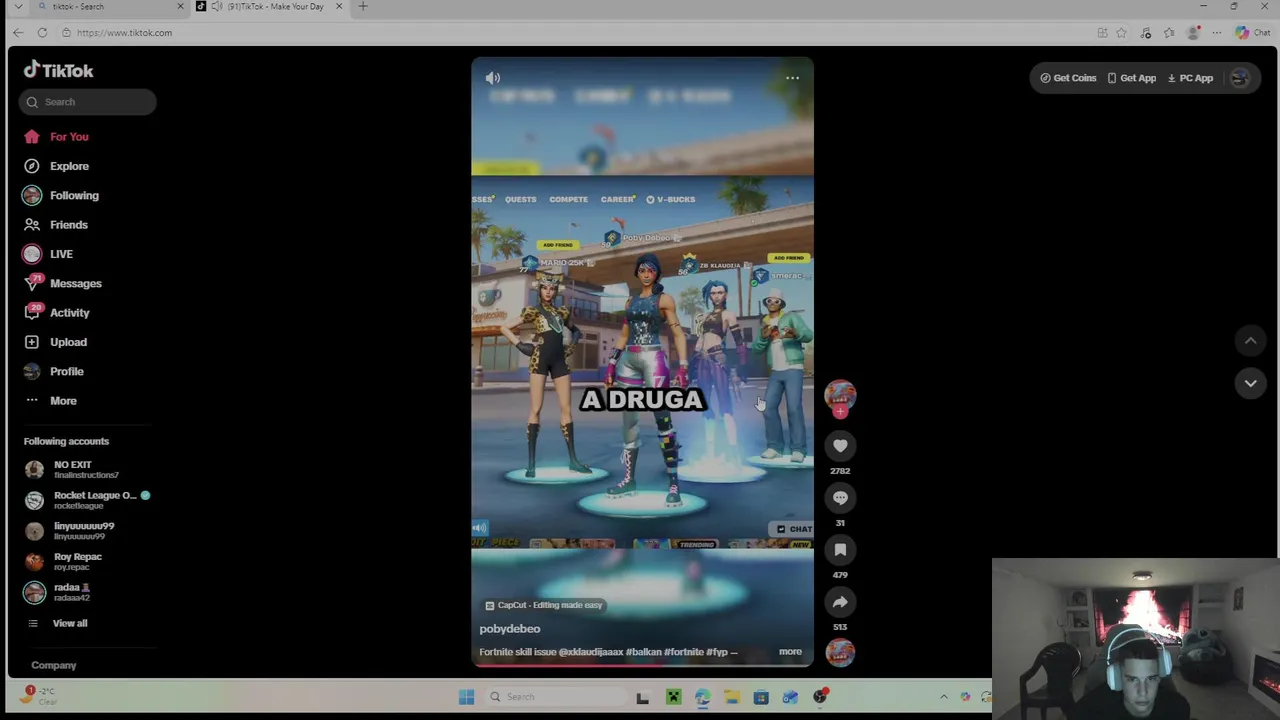Open Minecraft from the taskbar
1280x720 pixels.
(673, 697)
